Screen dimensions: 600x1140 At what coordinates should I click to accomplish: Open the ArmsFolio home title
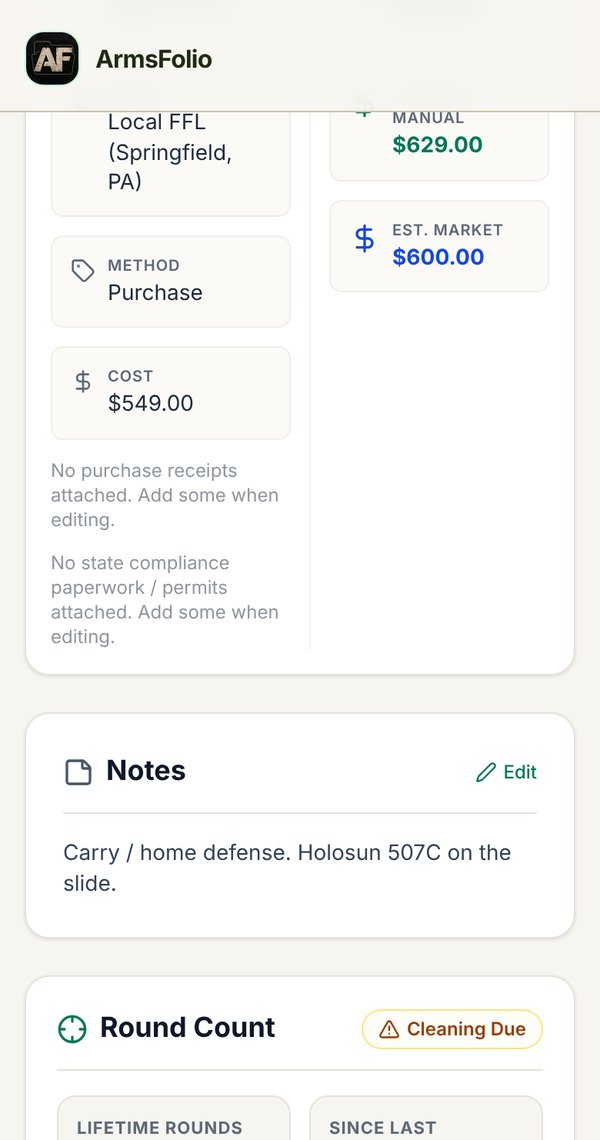click(153, 59)
